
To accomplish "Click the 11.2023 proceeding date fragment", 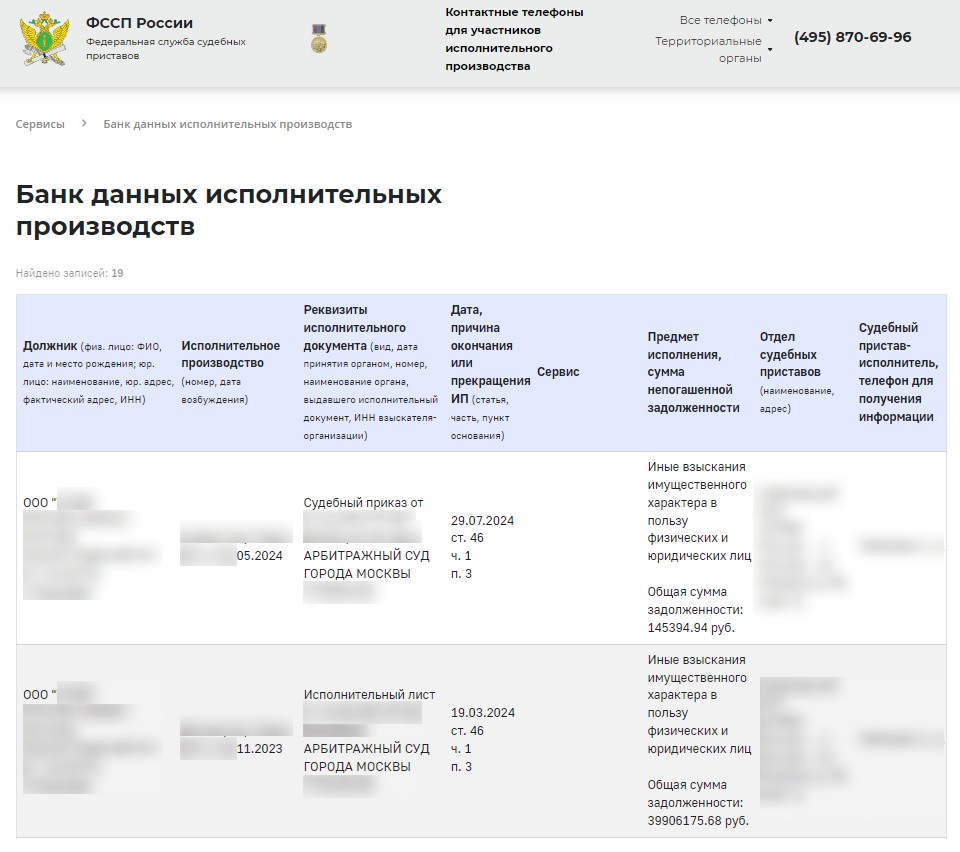I will tap(260, 749).
